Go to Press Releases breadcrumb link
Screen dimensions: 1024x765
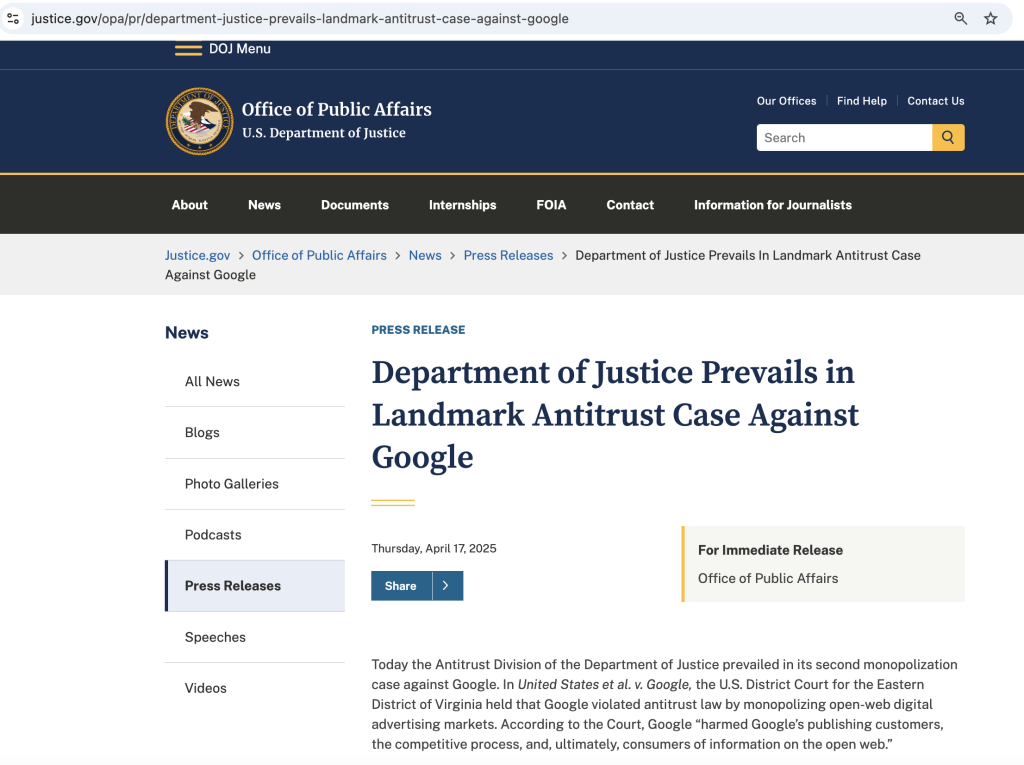click(x=508, y=255)
